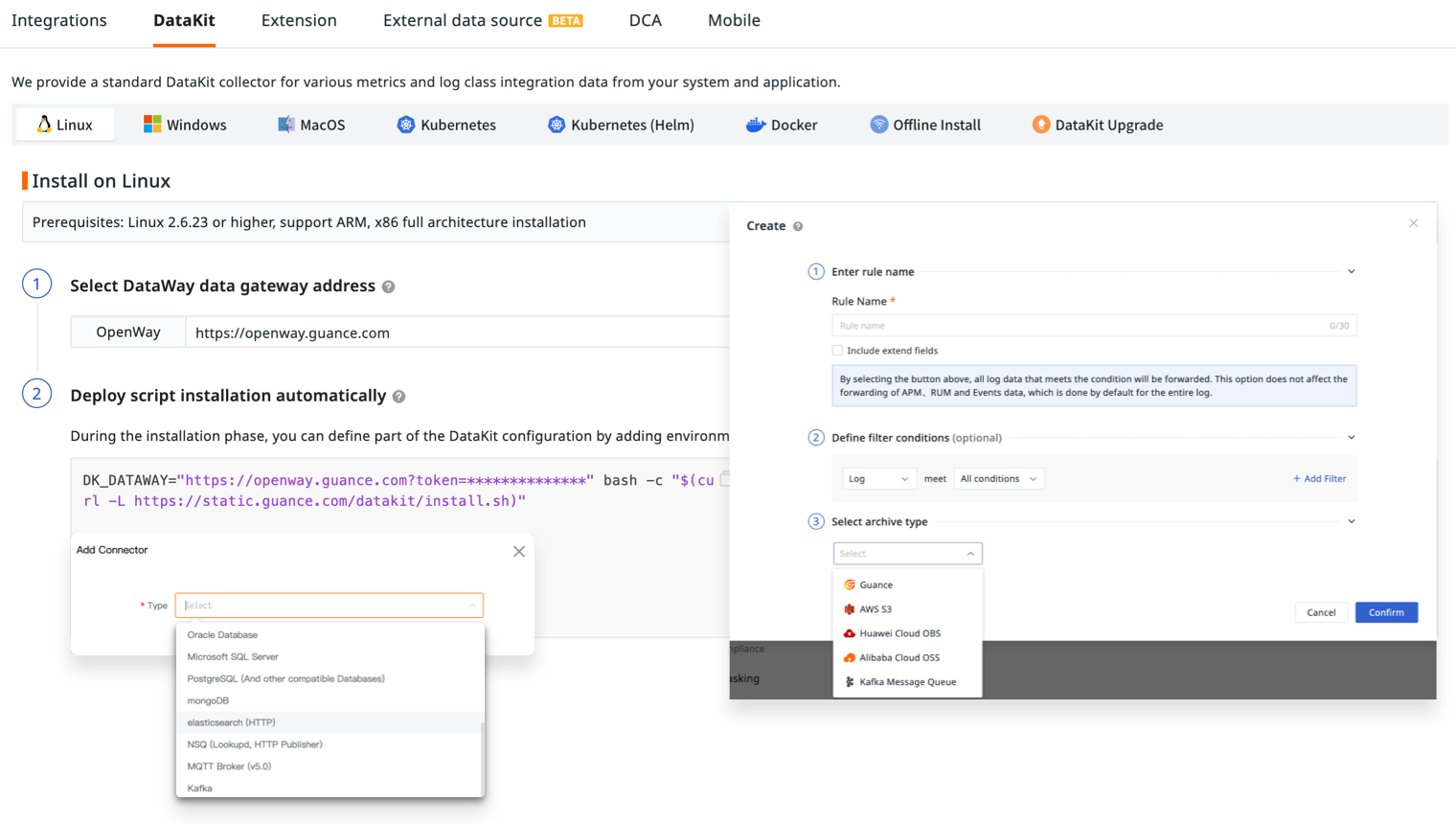Click the Docker whale icon
Viewport: 1456px width, 824px height.
click(x=756, y=125)
